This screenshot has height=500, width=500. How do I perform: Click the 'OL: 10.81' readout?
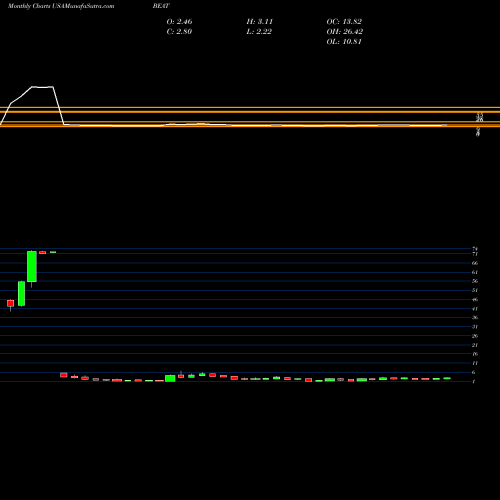coord(344,42)
